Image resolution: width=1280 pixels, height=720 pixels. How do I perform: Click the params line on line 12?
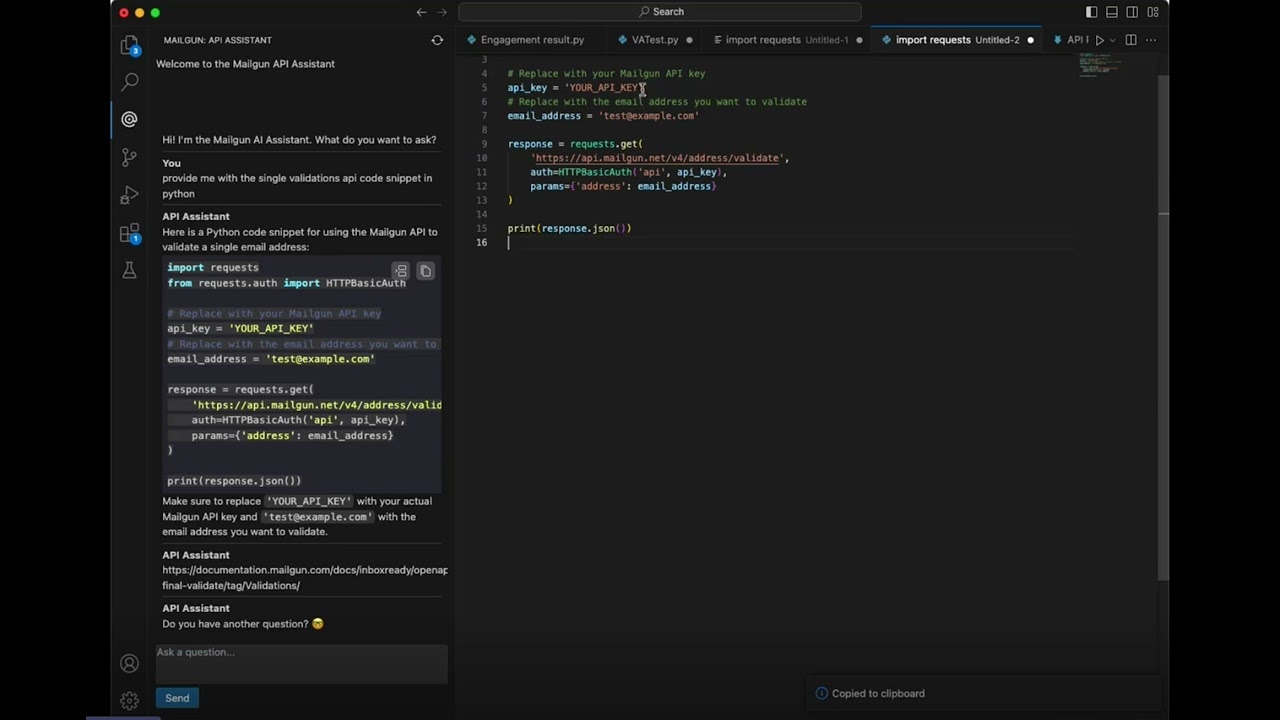623,186
